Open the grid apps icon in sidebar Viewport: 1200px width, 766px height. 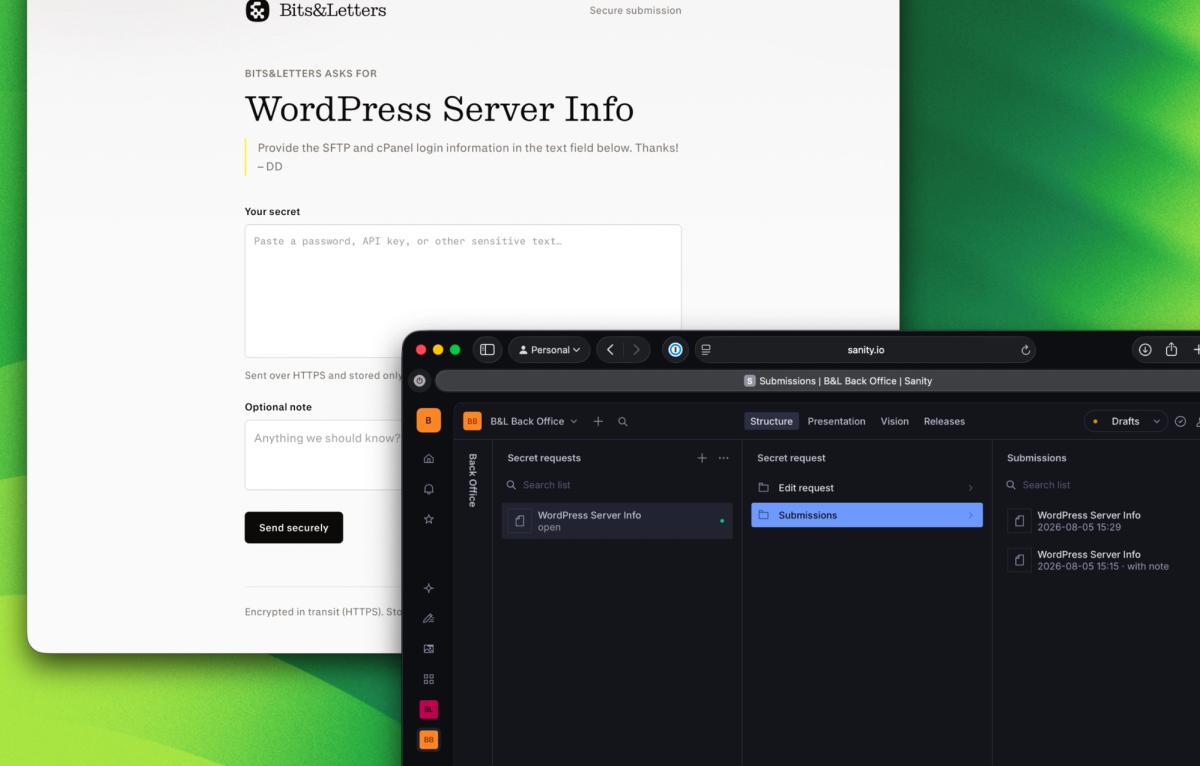click(429, 679)
